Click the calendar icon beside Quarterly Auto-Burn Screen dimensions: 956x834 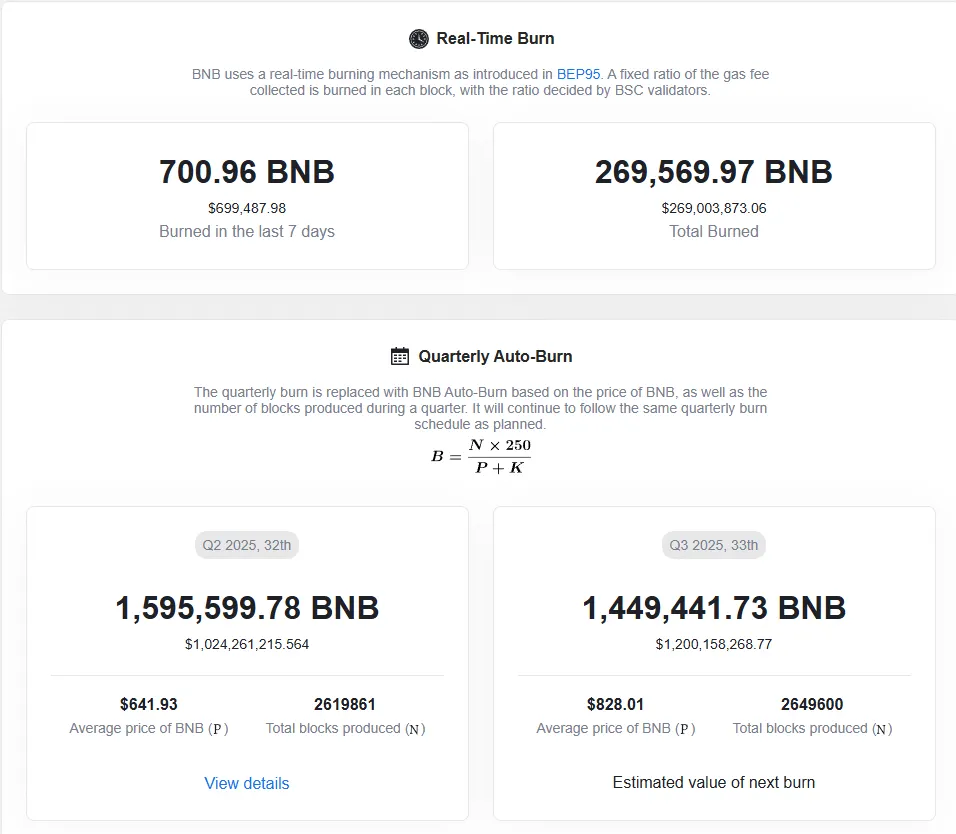(400, 356)
